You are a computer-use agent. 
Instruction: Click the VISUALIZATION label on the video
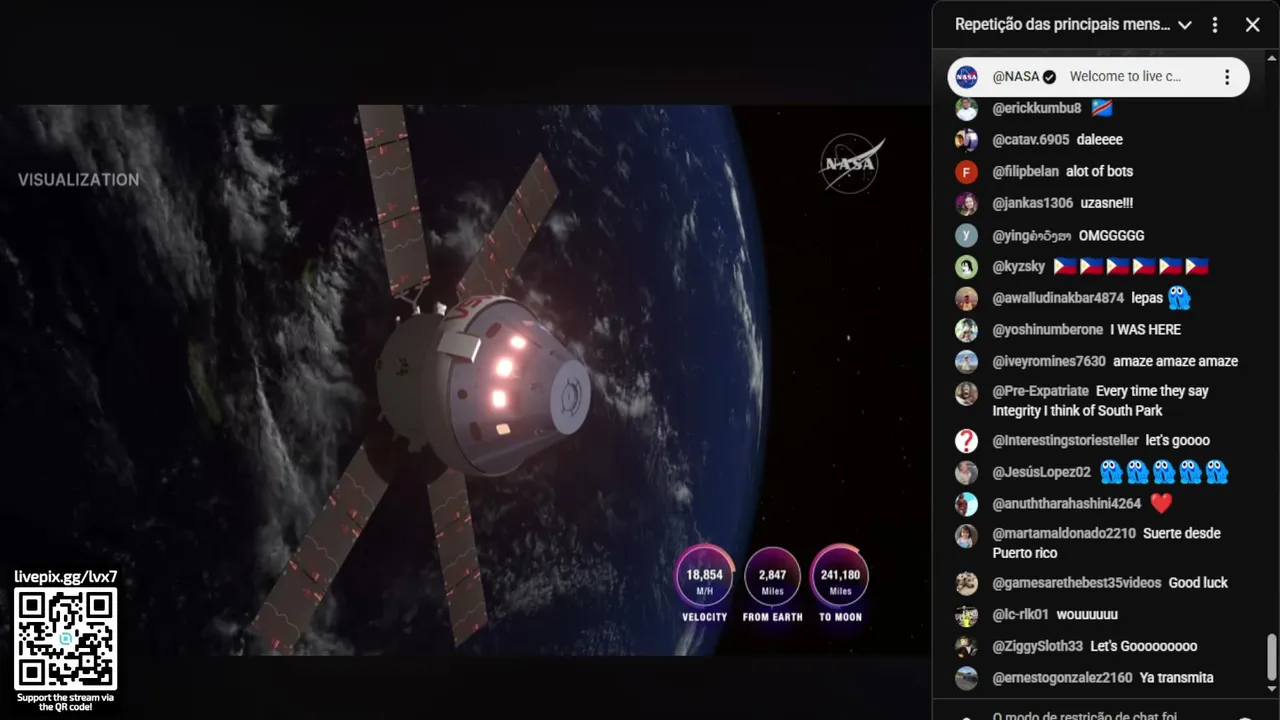tap(78, 180)
